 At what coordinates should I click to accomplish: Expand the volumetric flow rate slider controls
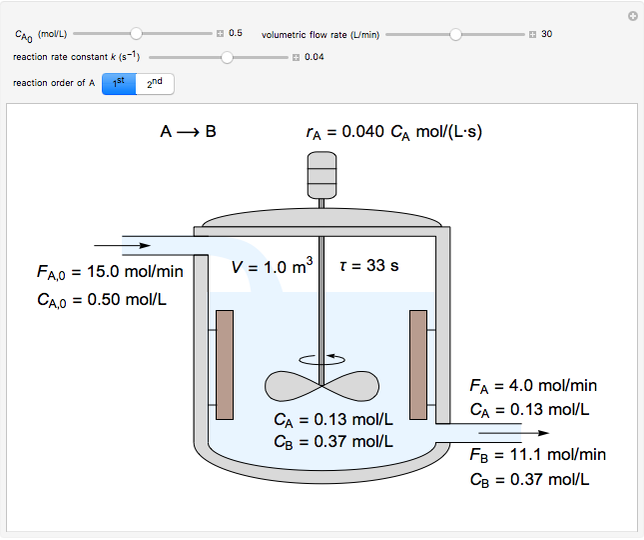[x=533, y=34]
